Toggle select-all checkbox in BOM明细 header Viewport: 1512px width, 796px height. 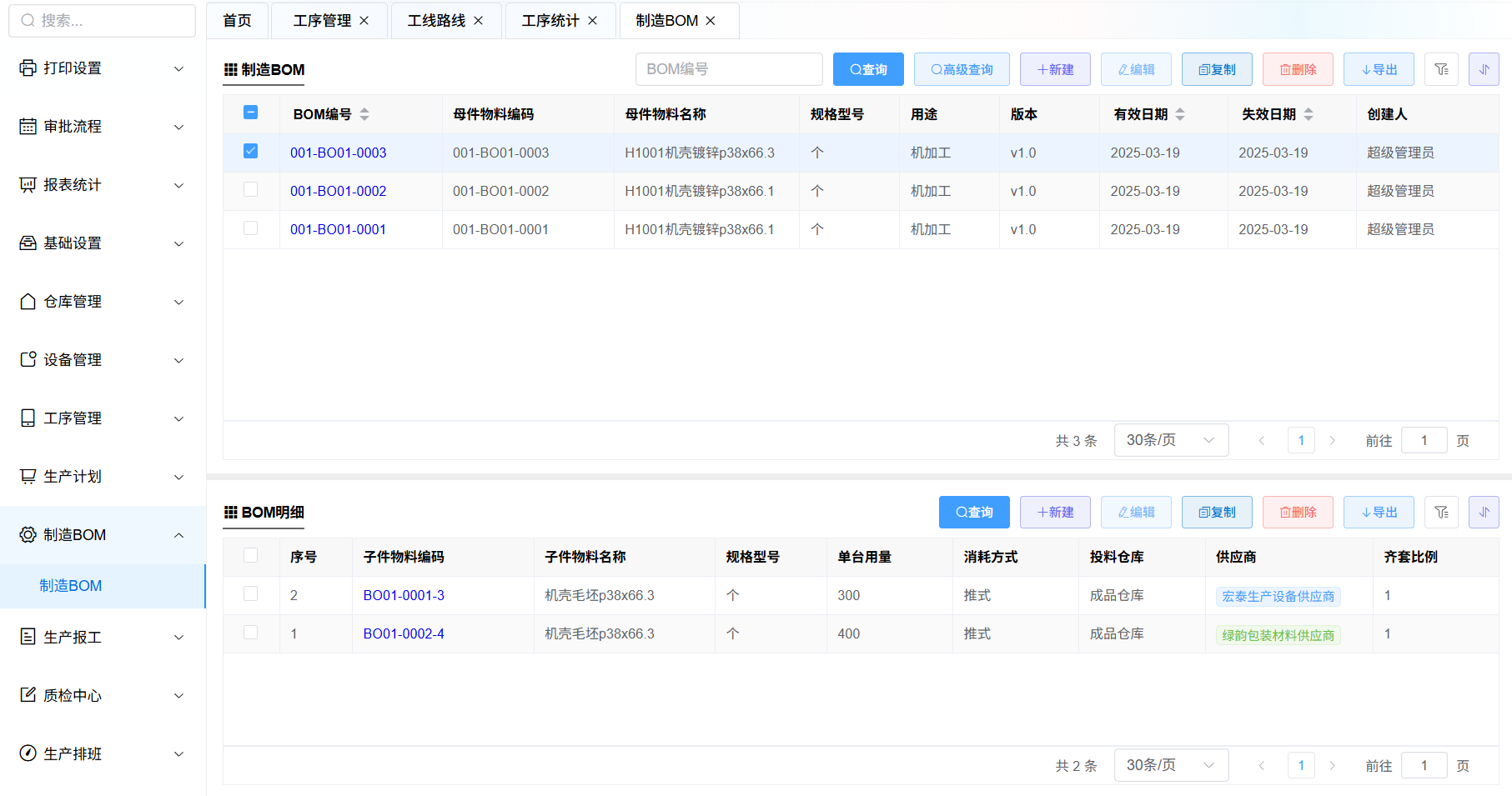[250, 555]
